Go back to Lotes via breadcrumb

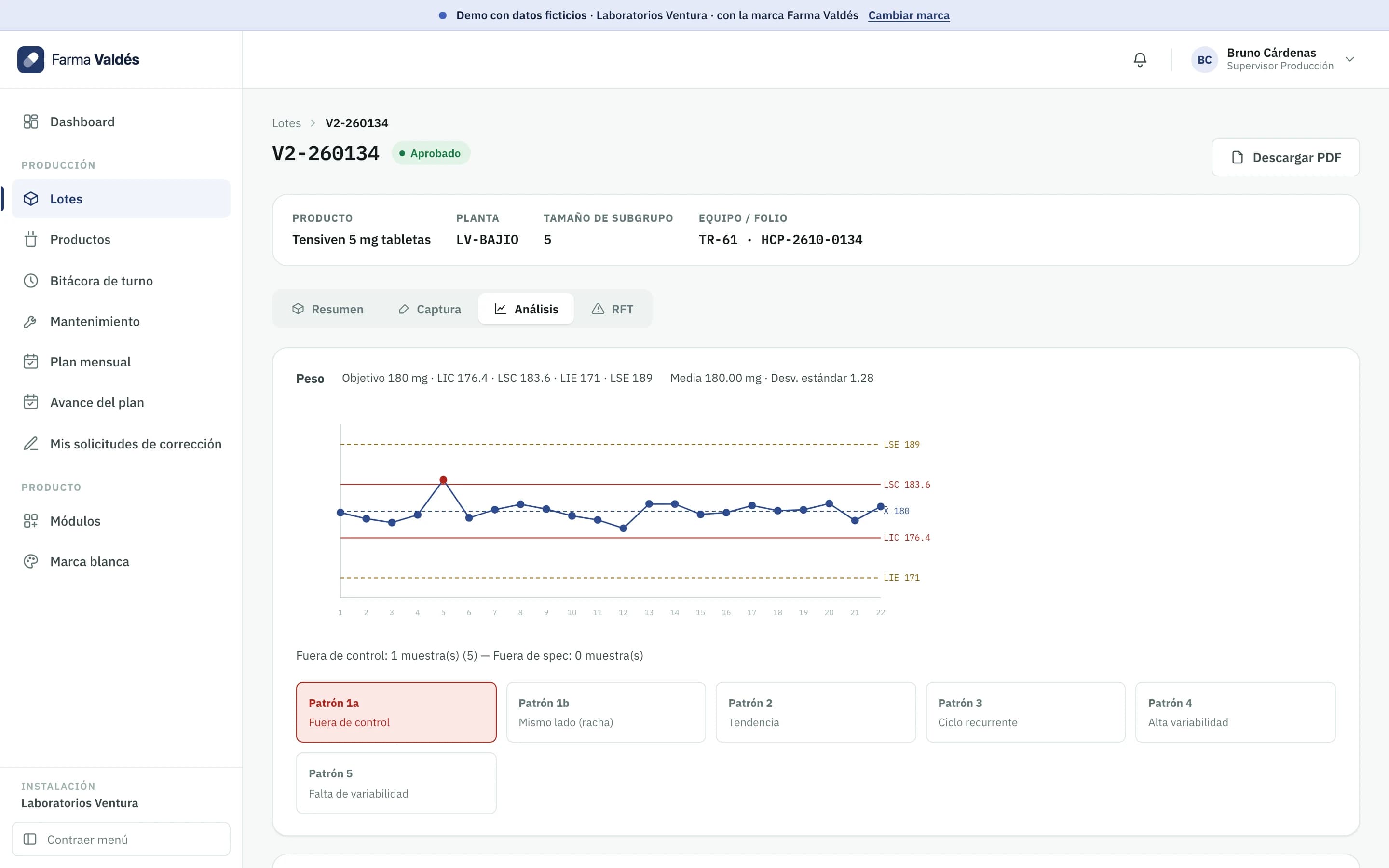(286, 123)
